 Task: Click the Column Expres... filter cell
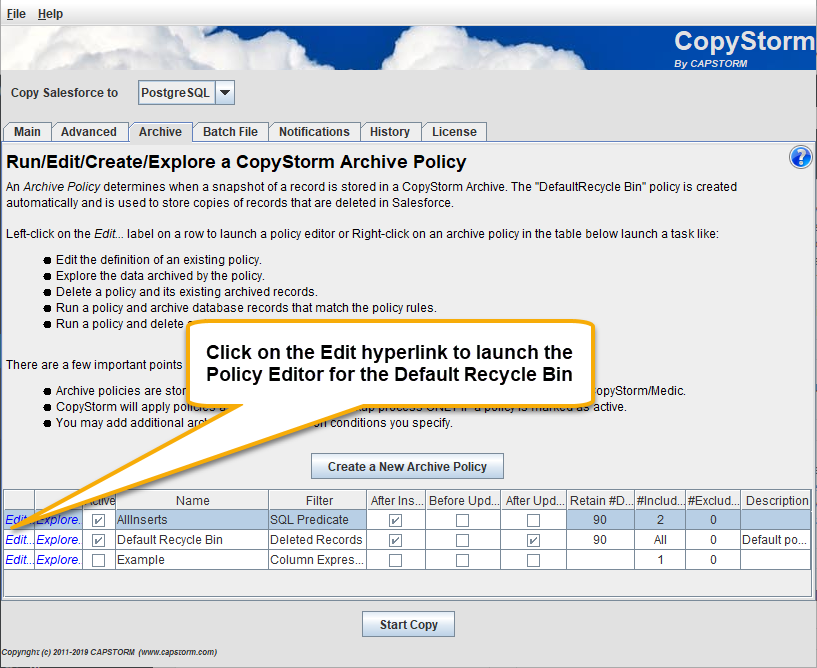click(317, 560)
